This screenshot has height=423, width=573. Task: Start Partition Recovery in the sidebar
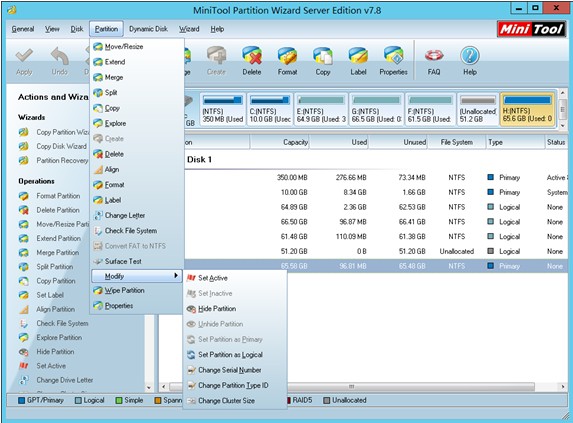pyautogui.click(x=54, y=160)
